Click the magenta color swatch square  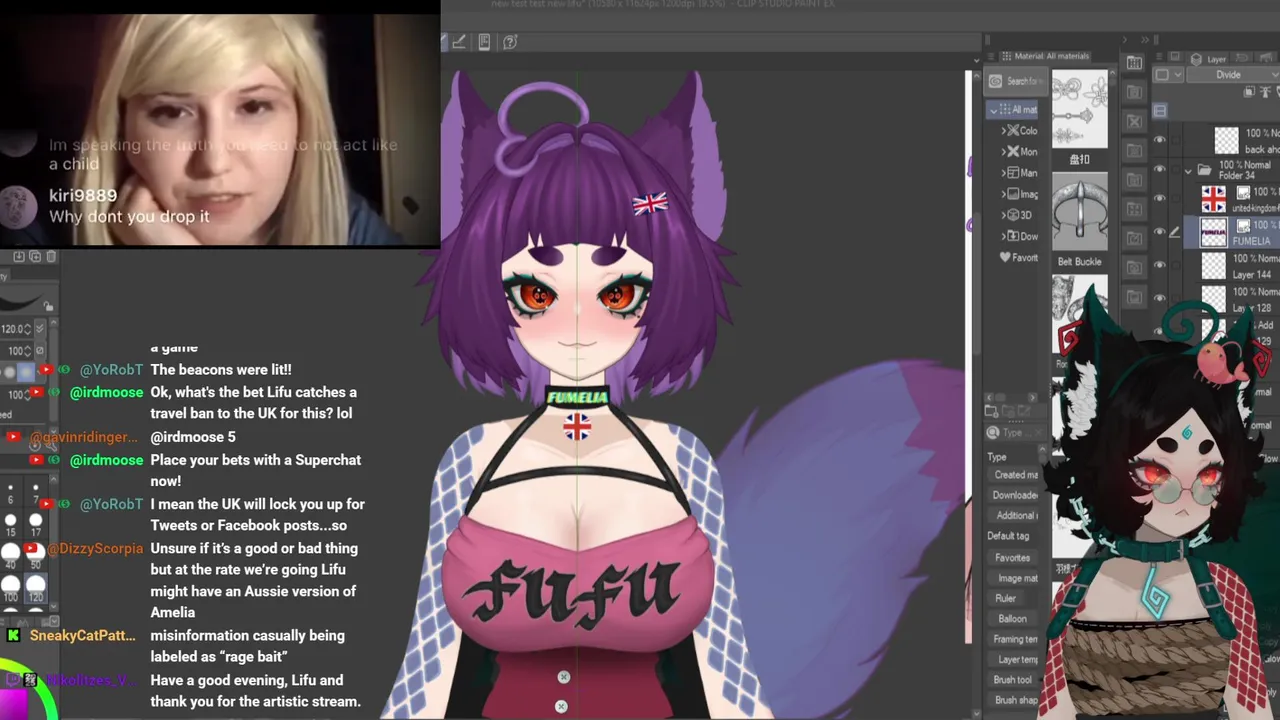pos(12,705)
